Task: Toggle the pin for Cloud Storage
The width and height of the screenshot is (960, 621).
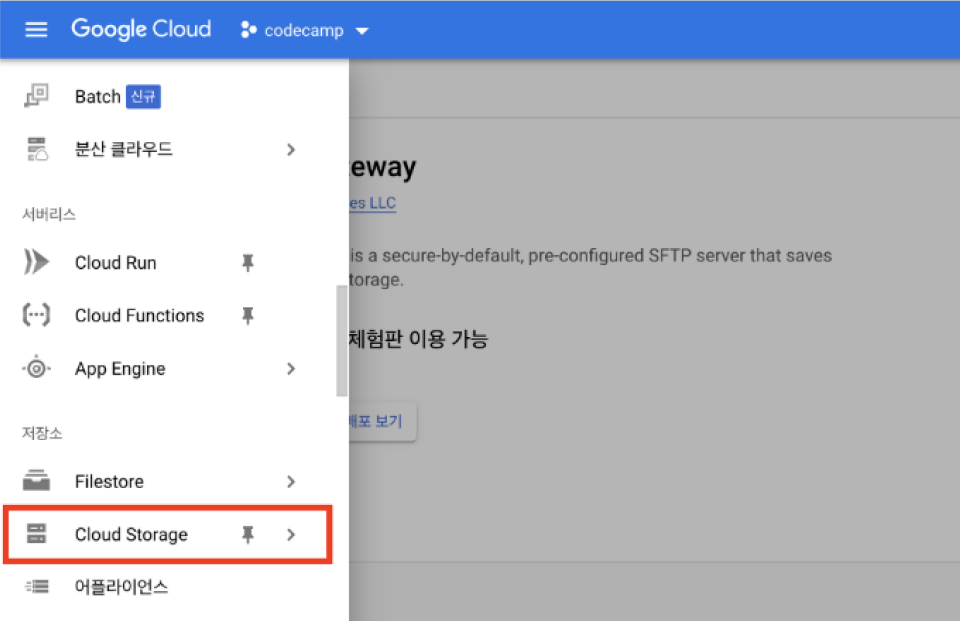Action: (x=248, y=535)
